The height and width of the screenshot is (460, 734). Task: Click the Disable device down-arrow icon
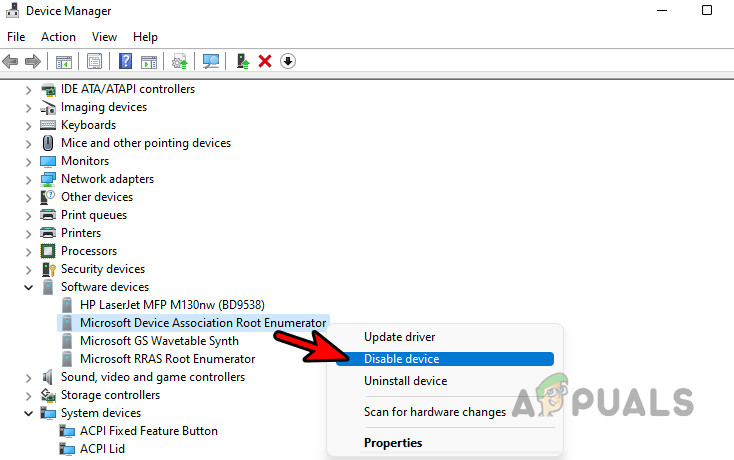point(288,61)
